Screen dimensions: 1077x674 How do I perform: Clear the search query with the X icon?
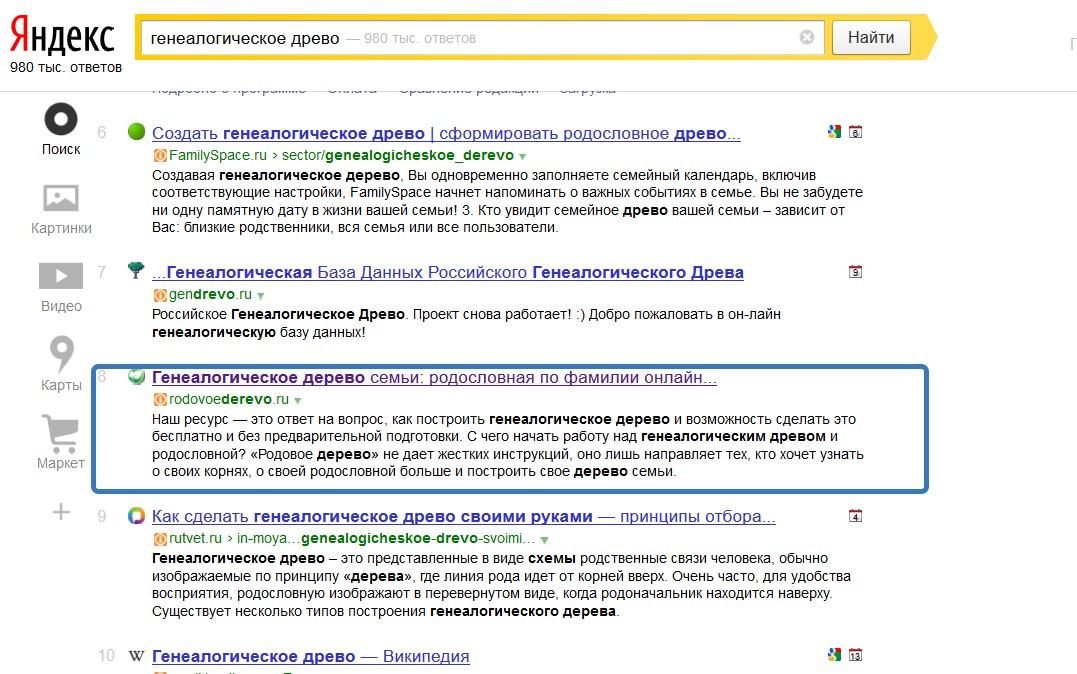pyautogui.click(x=807, y=37)
